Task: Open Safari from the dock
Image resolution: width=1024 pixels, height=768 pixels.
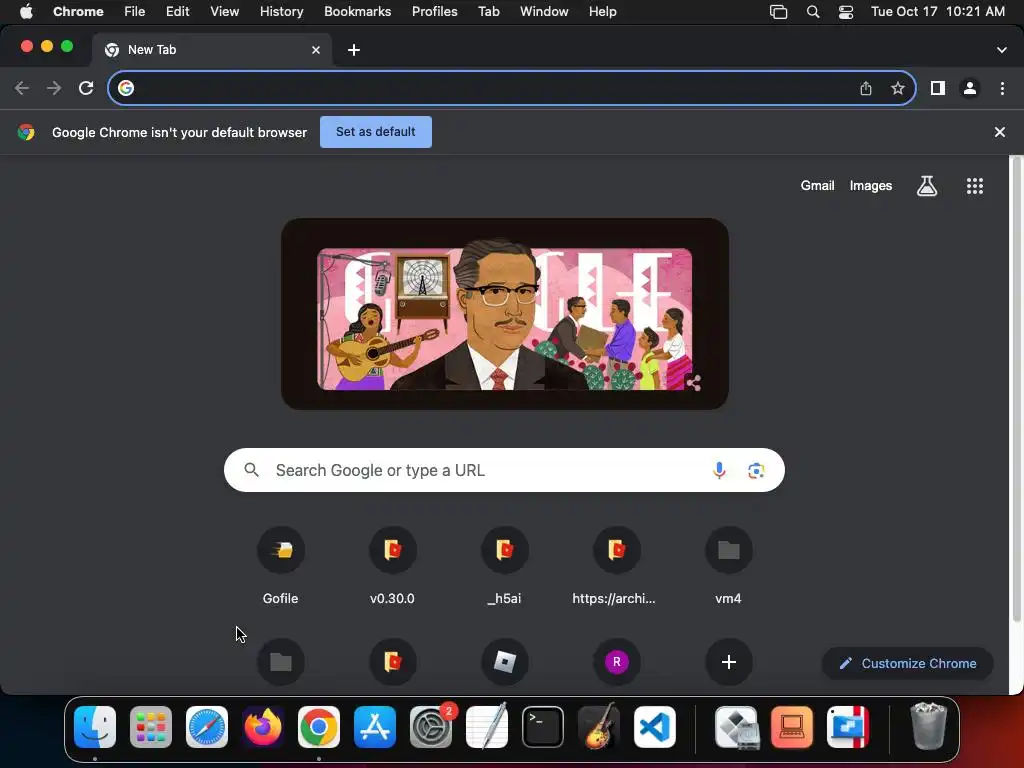Action: (207, 727)
